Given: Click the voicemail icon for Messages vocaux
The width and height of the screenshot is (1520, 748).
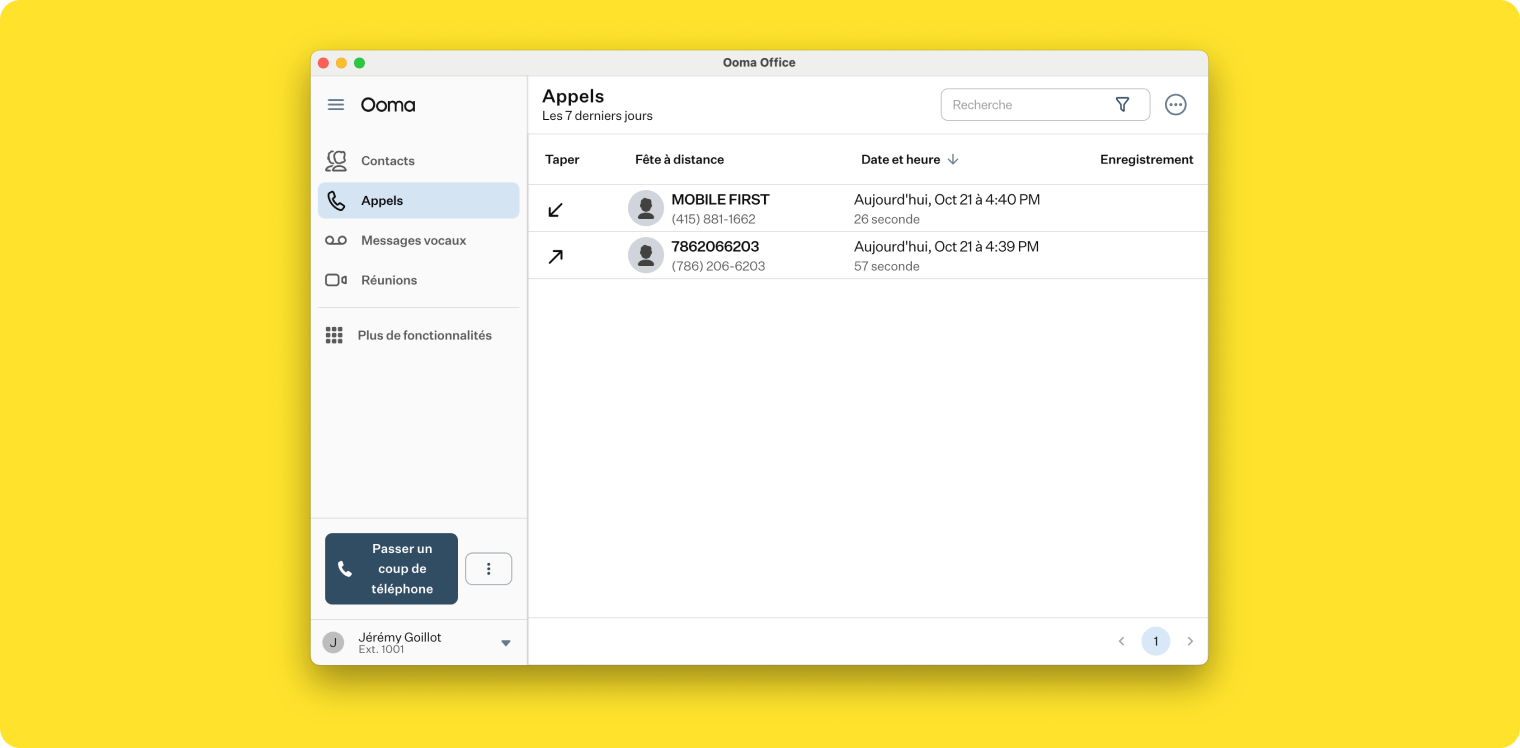Looking at the screenshot, I should tap(336, 241).
